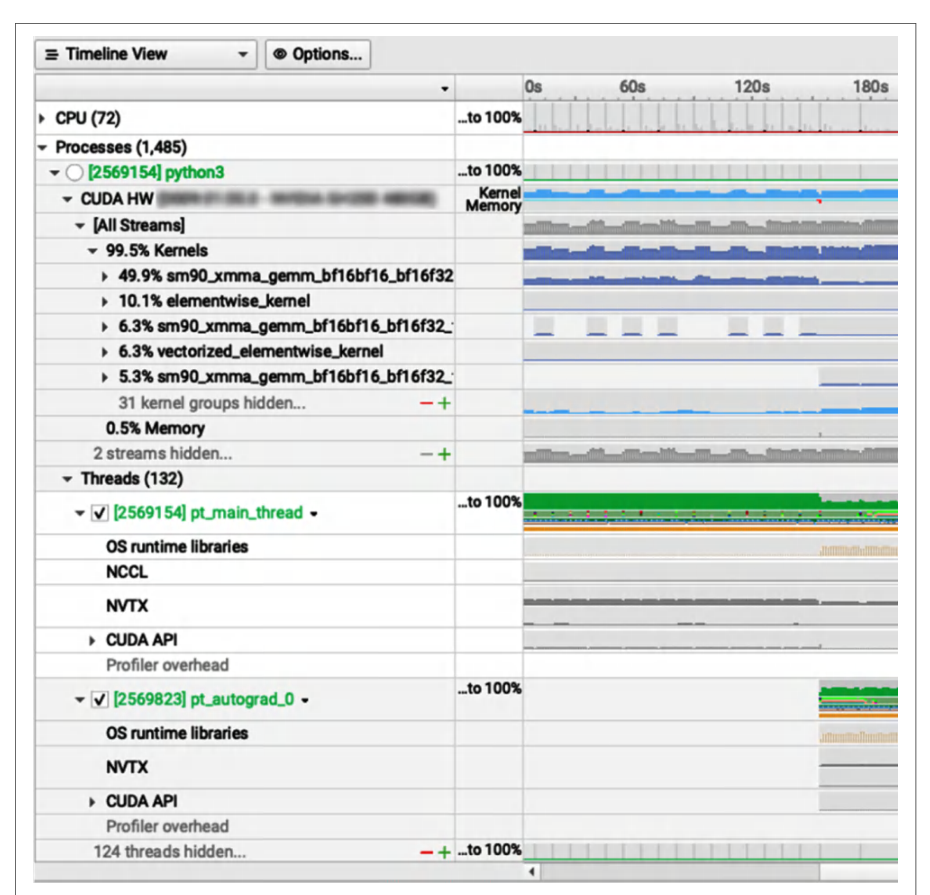Click grey minus beside 2 streams hidden
The width and height of the screenshot is (930, 895).
(426, 454)
